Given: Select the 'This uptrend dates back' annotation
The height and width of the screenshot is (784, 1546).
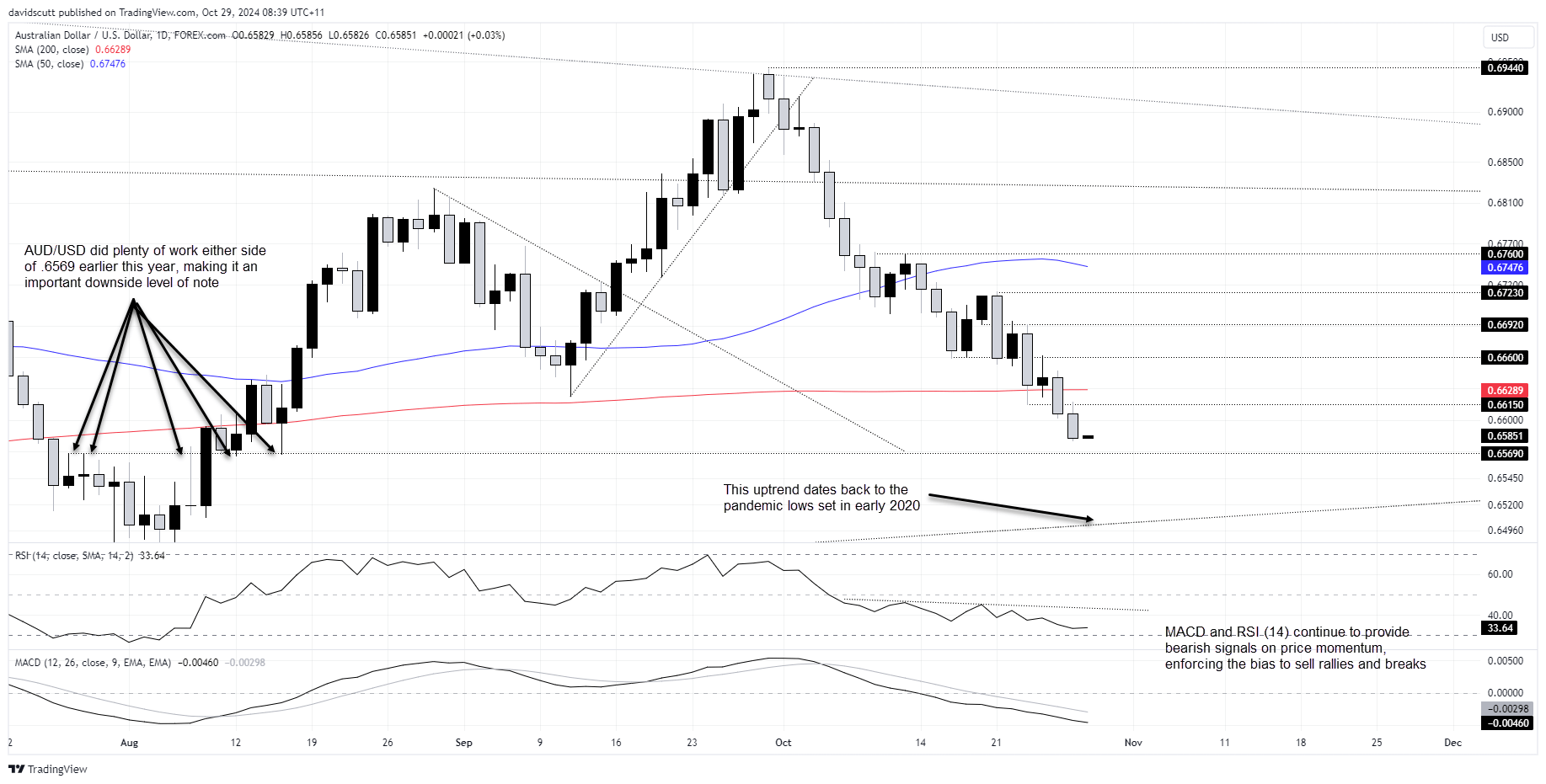Looking at the screenshot, I should pos(821,498).
